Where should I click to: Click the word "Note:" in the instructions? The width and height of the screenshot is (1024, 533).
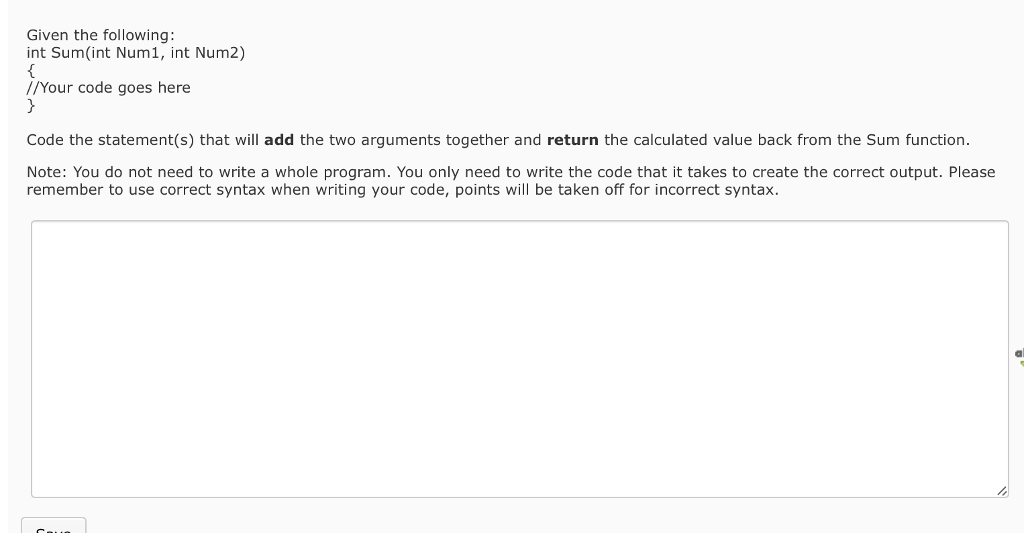(47, 172)
